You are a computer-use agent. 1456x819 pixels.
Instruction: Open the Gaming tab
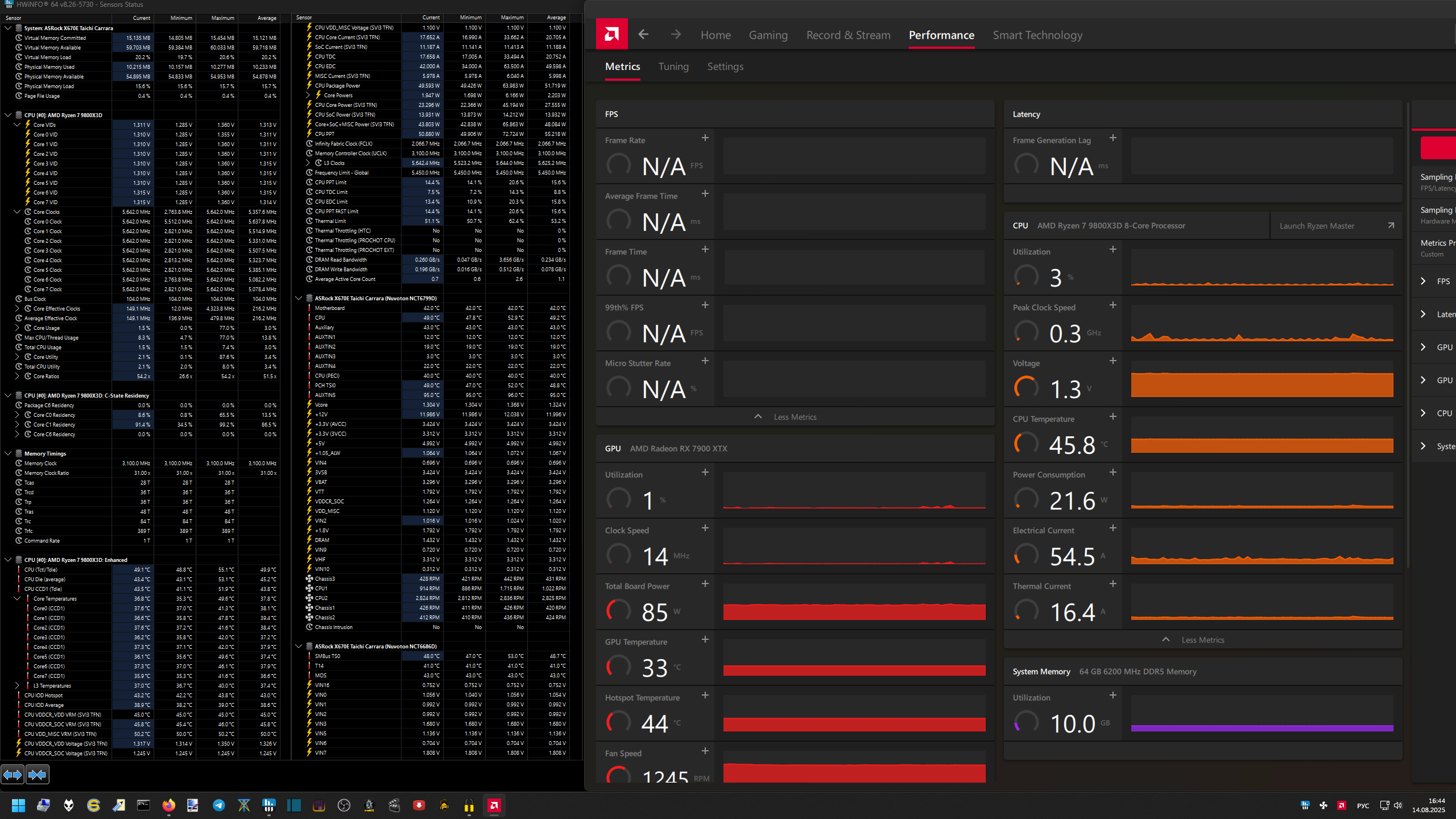(x=768, y=35)
